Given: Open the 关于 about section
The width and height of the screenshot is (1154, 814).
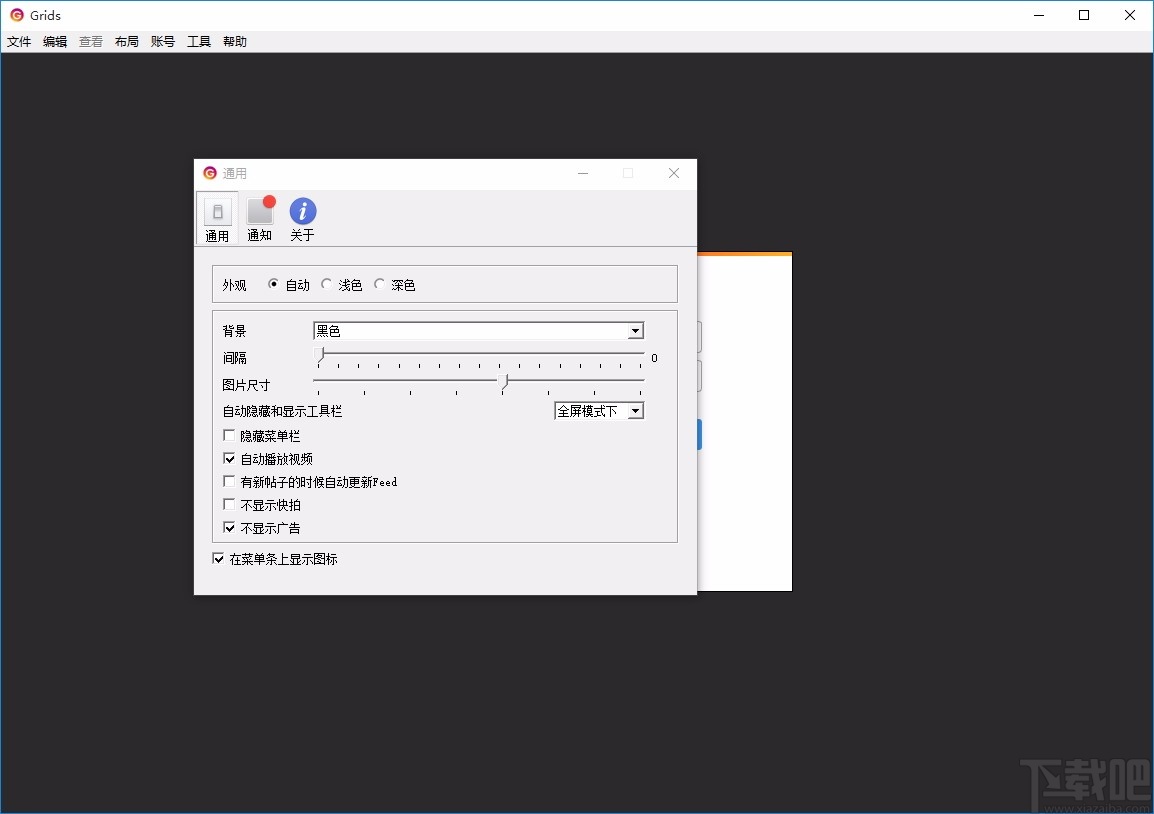Looking at the screenshot, I should (x=301, y=217).
